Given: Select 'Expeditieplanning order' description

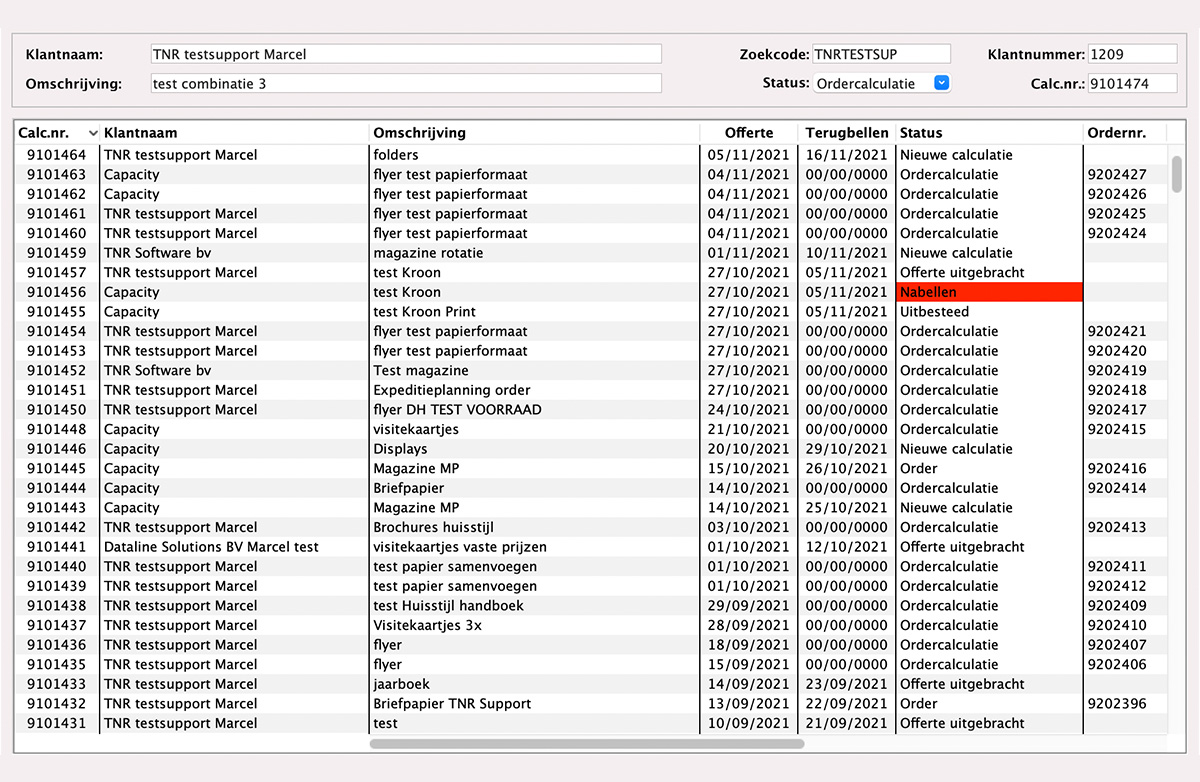Looking at the screenshot, I should tap(452, 390).
